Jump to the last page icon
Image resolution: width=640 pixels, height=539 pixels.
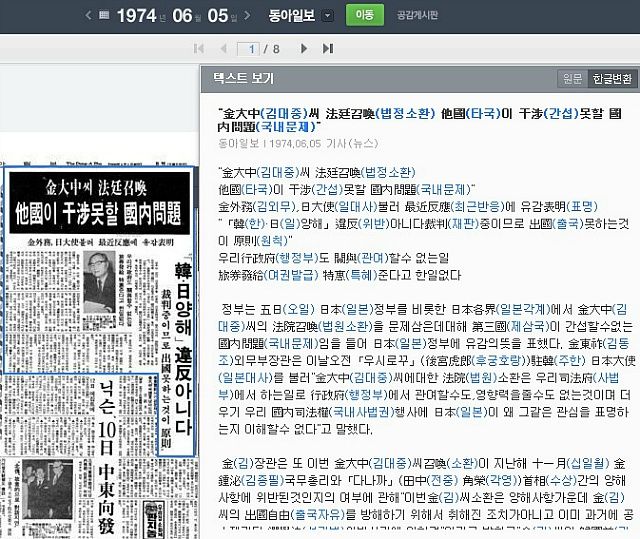coord(328,49)
